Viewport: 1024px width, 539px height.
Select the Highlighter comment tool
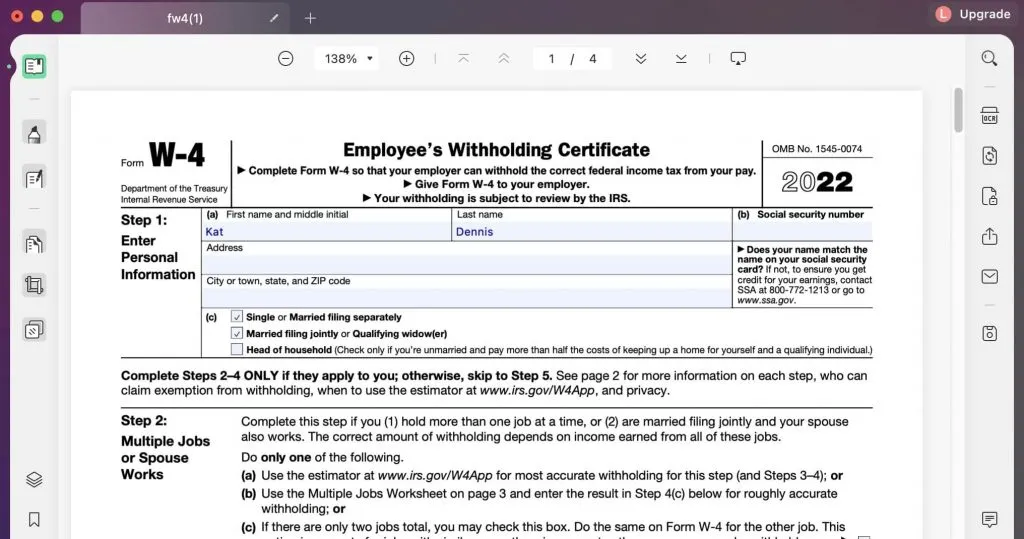click(x=34, y=134)
